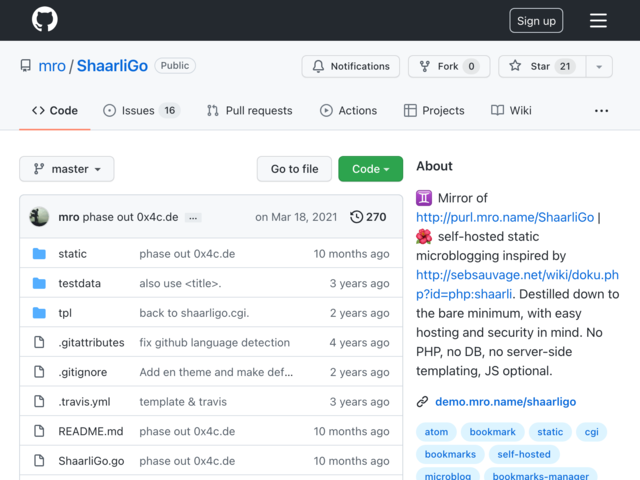This screenshot has width=640, height=480.
Task: Select the static topic tag
Action: (x=550, y=432)
